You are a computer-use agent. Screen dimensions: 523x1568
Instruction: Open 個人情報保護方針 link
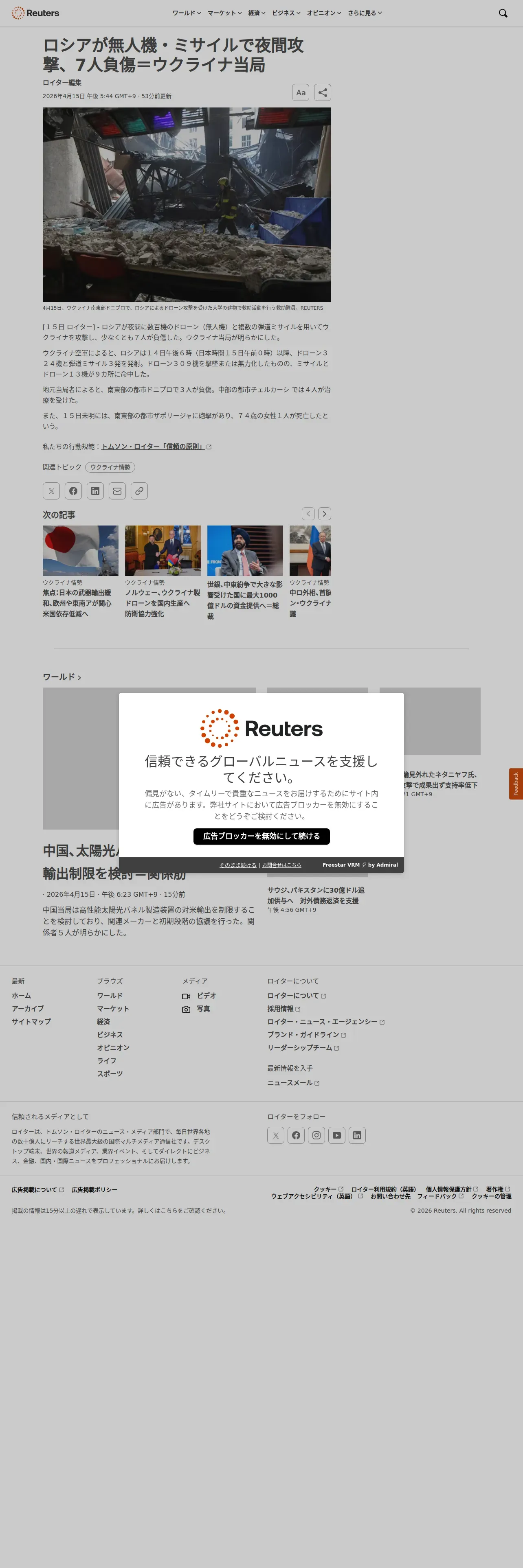[x=452, y=1189]
